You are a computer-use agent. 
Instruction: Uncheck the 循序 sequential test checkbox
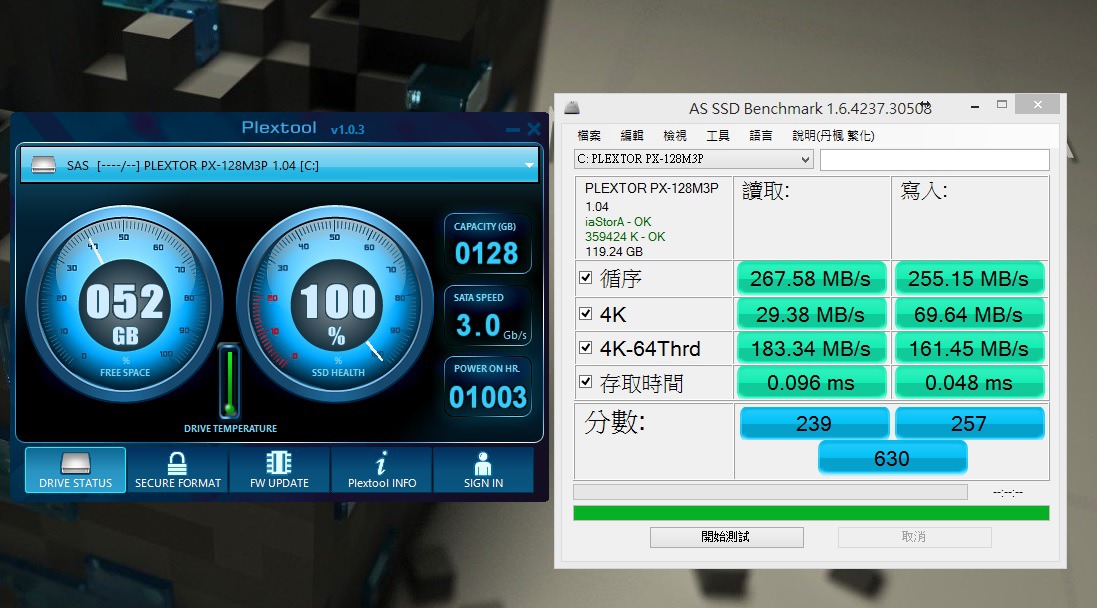coord(586,278)
